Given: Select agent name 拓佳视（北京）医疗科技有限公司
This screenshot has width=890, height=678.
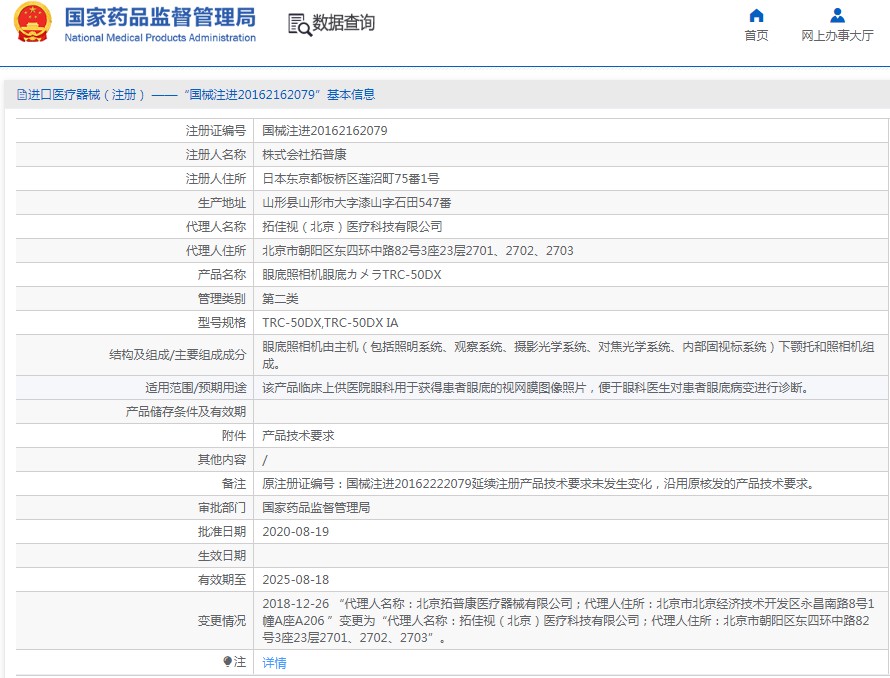Looking at the screenshot, I should point(352,227).
